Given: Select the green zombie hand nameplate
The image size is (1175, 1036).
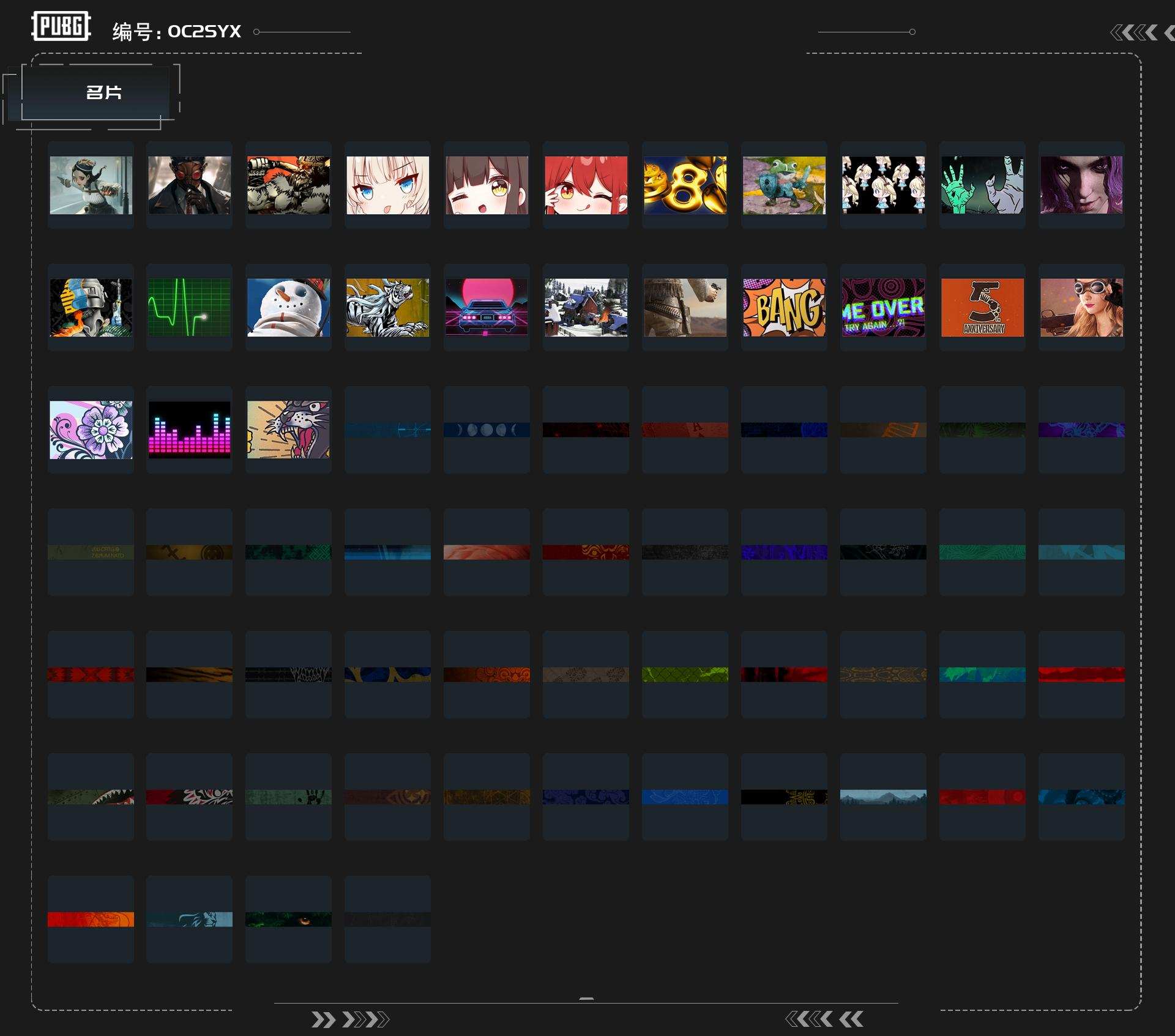Looking at the screenshot, I should tap(983, 185).
